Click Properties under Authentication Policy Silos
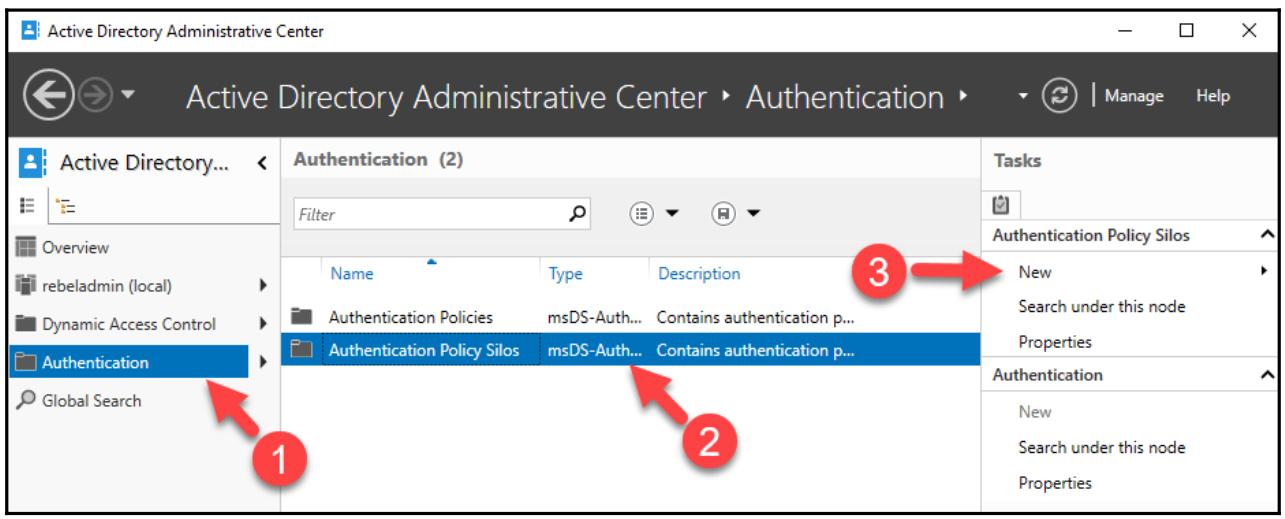The height and width of the screenshot is (519, 1285). (1055, 342)
